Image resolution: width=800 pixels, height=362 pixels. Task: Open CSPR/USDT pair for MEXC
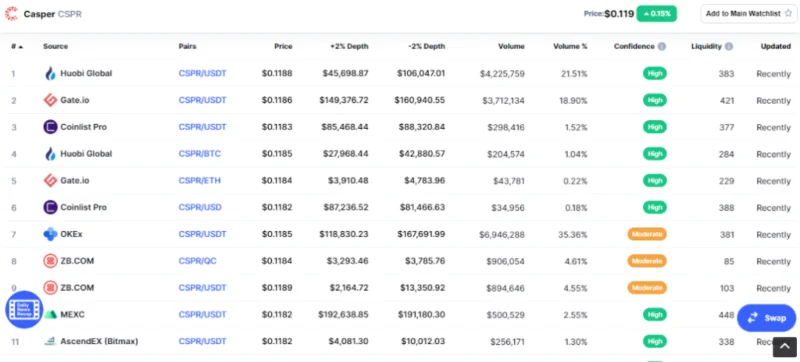[202, 315]
